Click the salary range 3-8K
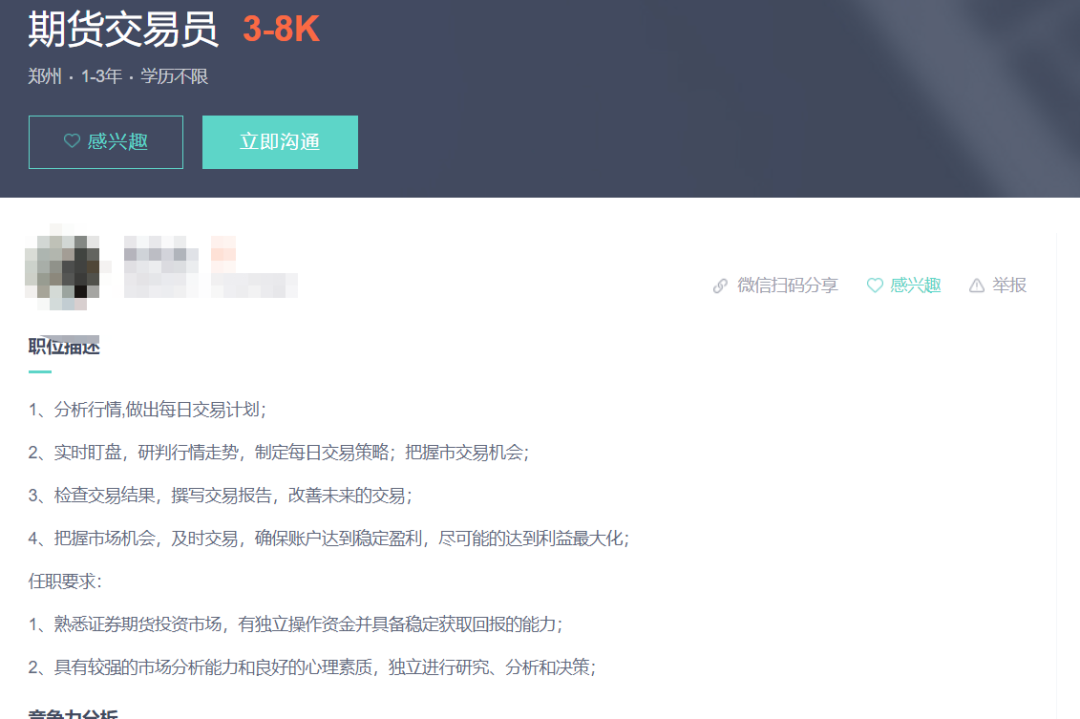The height and width of the screenshot is (719, 1080). tap(280, 29)
